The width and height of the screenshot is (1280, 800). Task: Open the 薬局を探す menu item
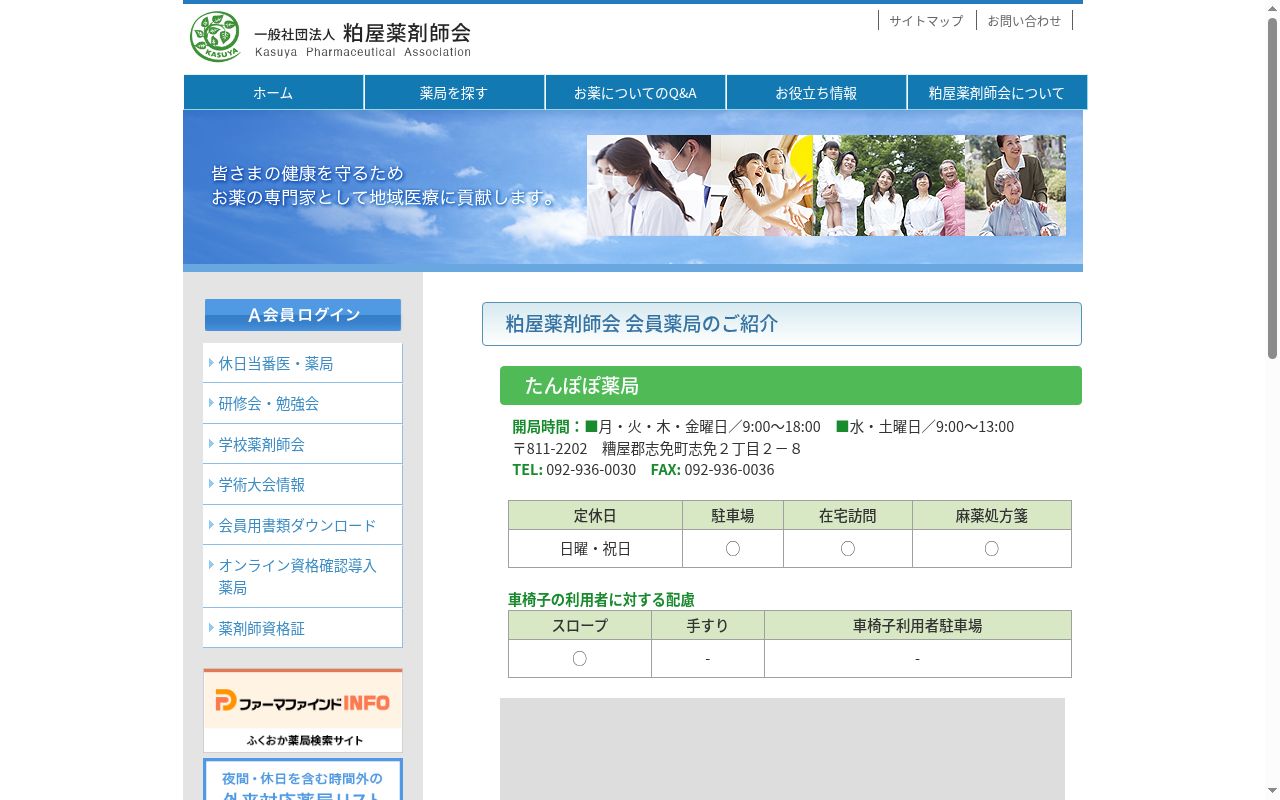(454, 92)
